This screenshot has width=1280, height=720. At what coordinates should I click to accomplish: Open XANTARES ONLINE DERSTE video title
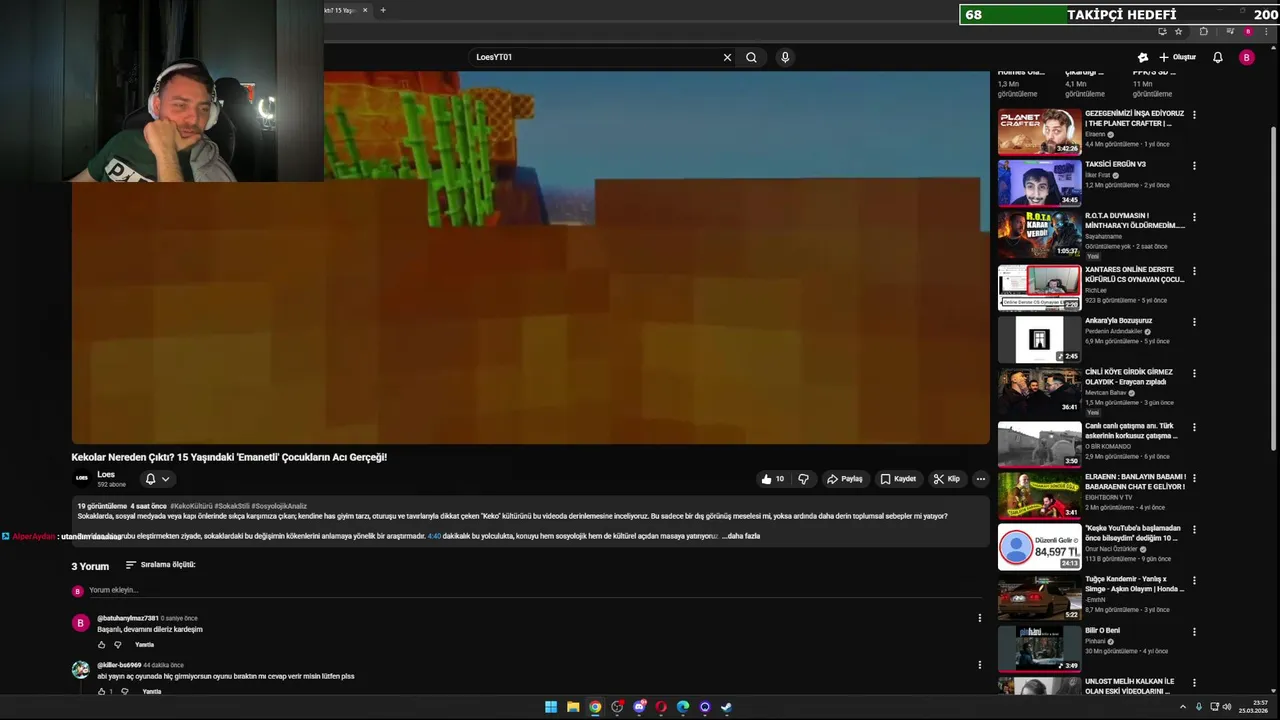[x=1134, y=275]
